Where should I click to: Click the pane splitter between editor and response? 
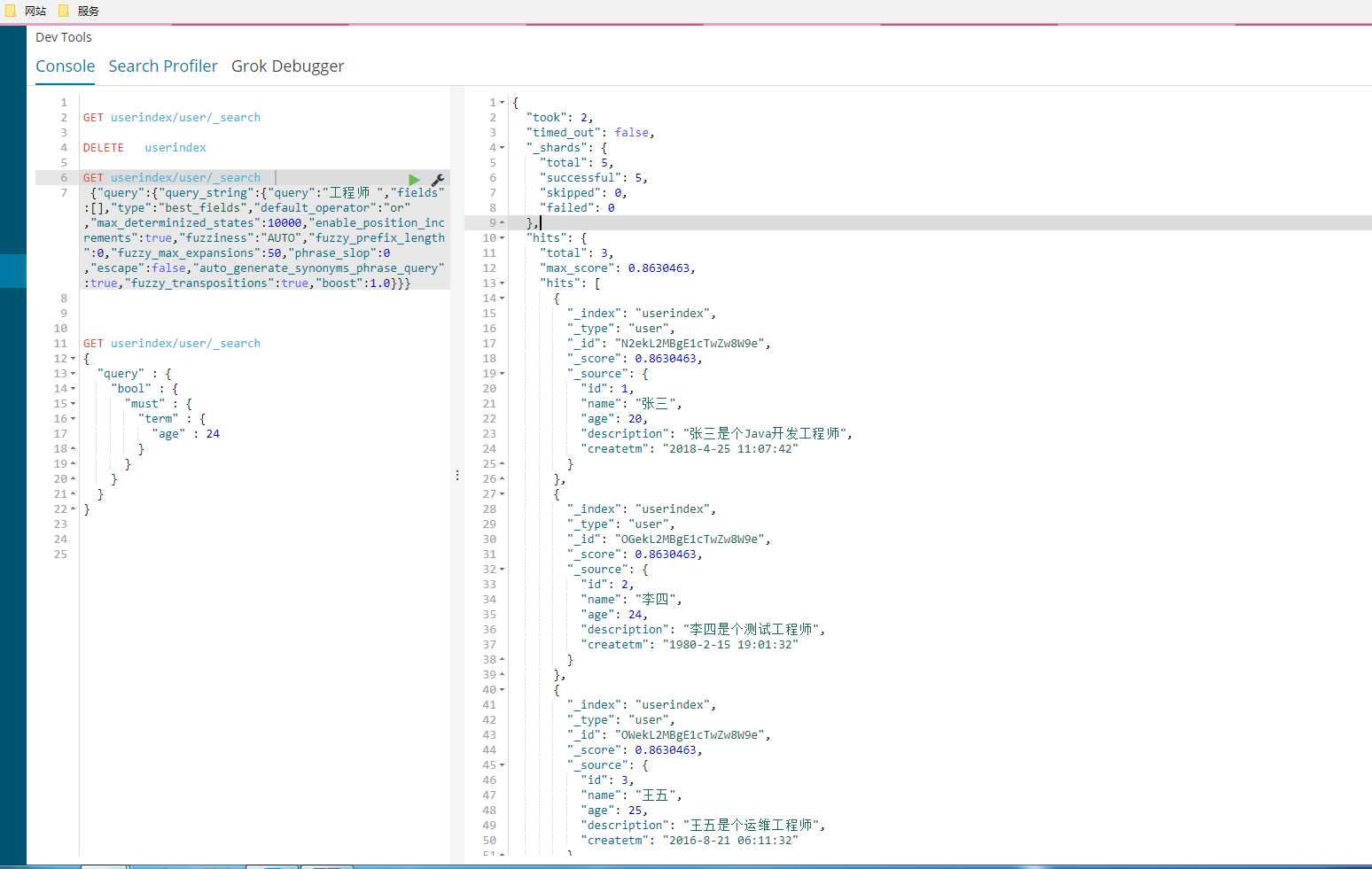tap(457, 476)
